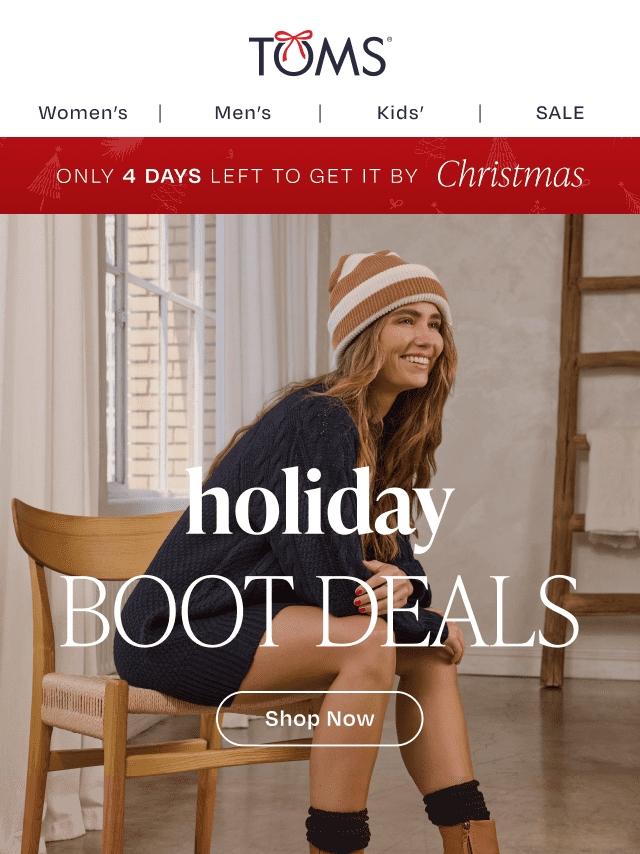Open the Men's category

(242, 113)
